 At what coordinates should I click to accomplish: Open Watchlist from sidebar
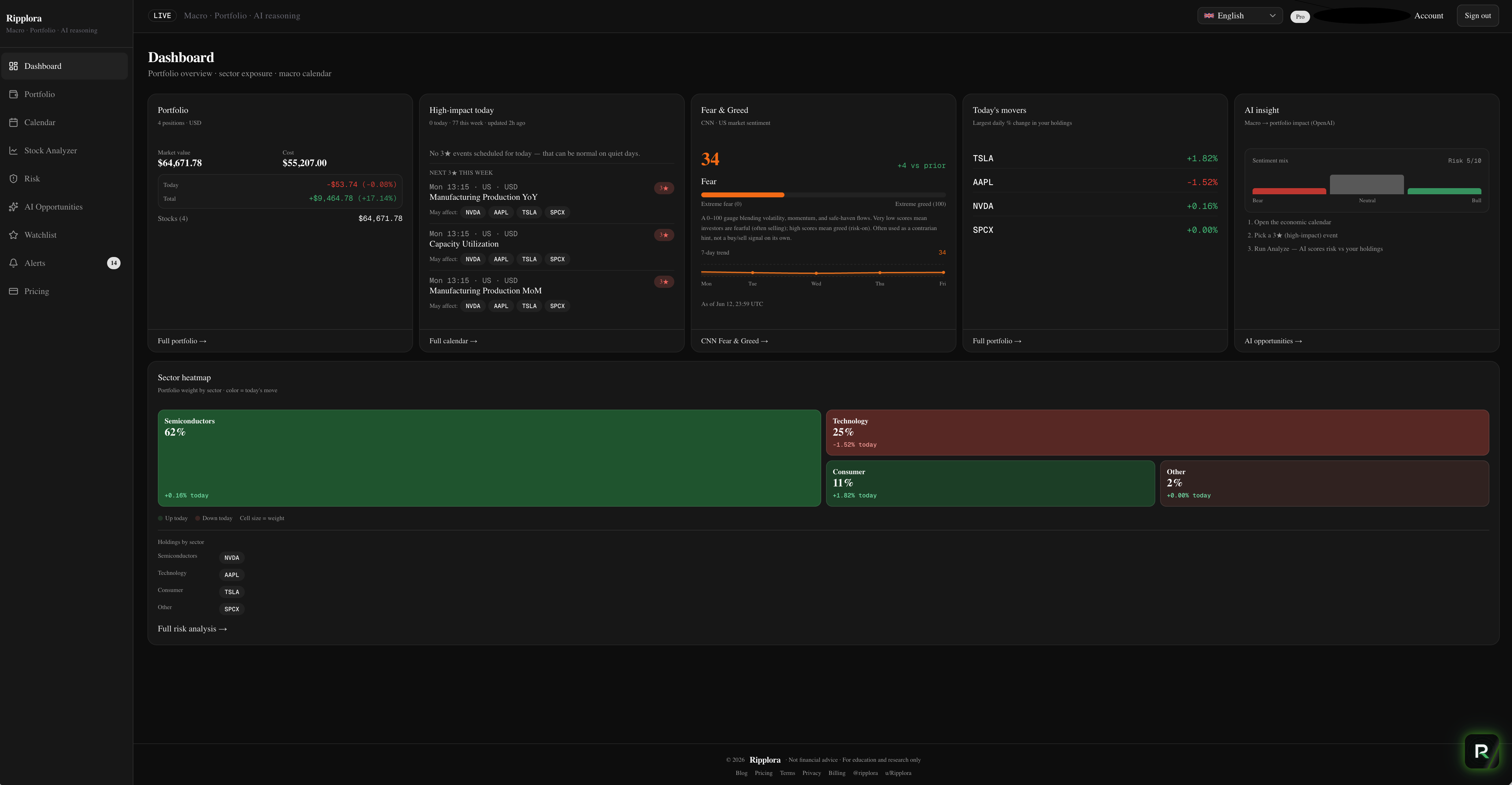pyautogui.click(x=65, y=235)
